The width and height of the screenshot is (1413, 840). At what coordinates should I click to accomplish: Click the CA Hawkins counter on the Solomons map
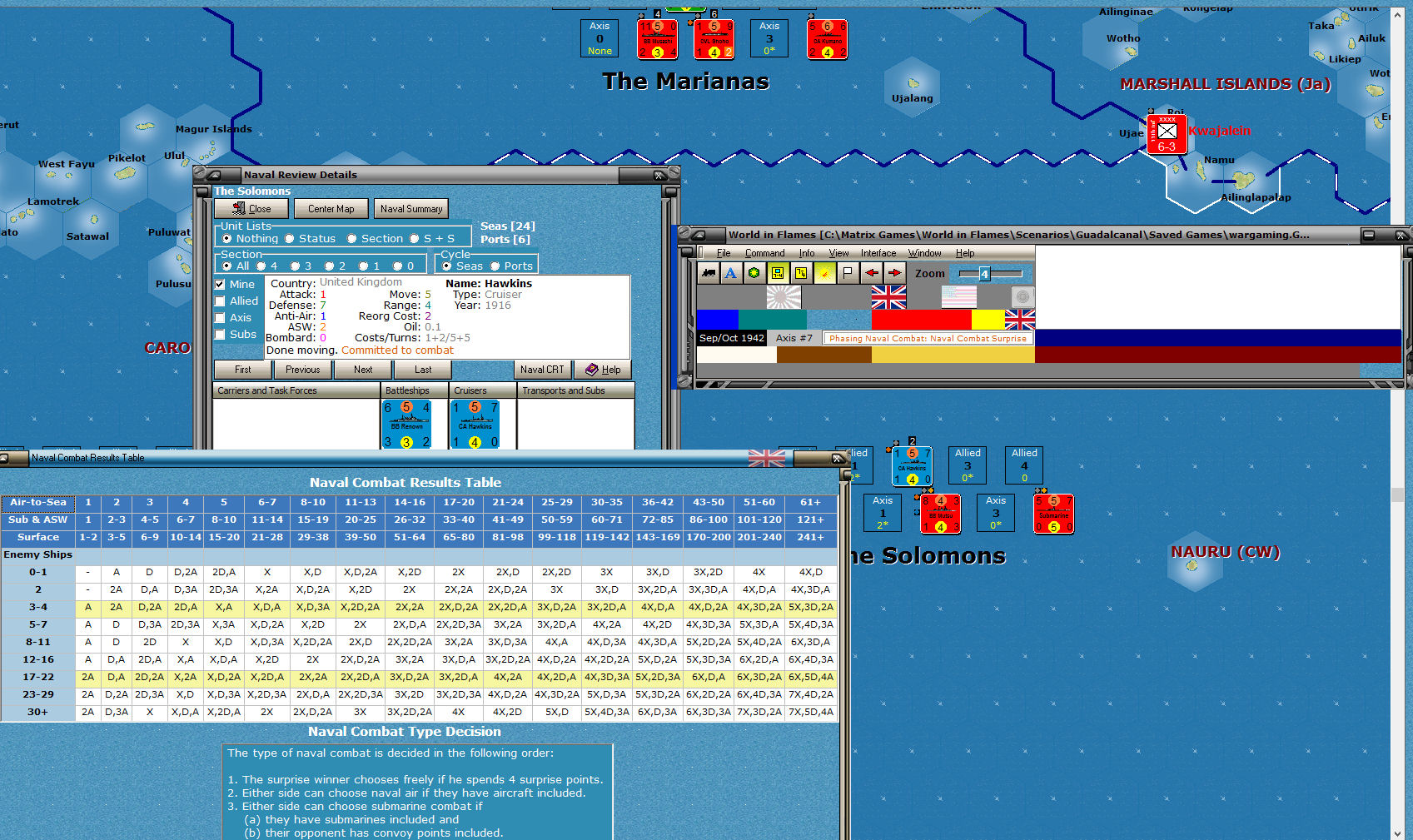pyautogui.click(x=912, y=466)
